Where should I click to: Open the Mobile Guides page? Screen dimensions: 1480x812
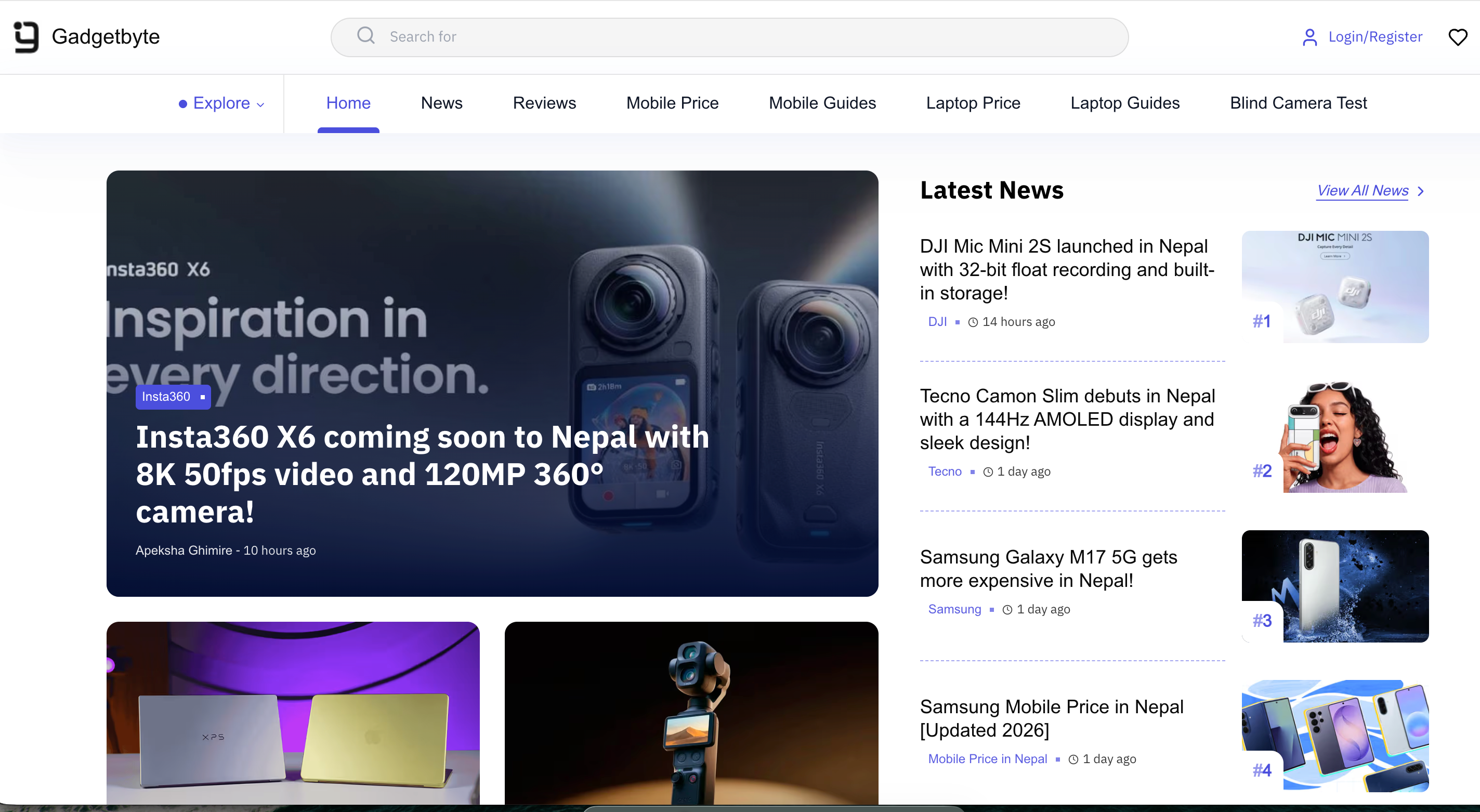[822, 103]
